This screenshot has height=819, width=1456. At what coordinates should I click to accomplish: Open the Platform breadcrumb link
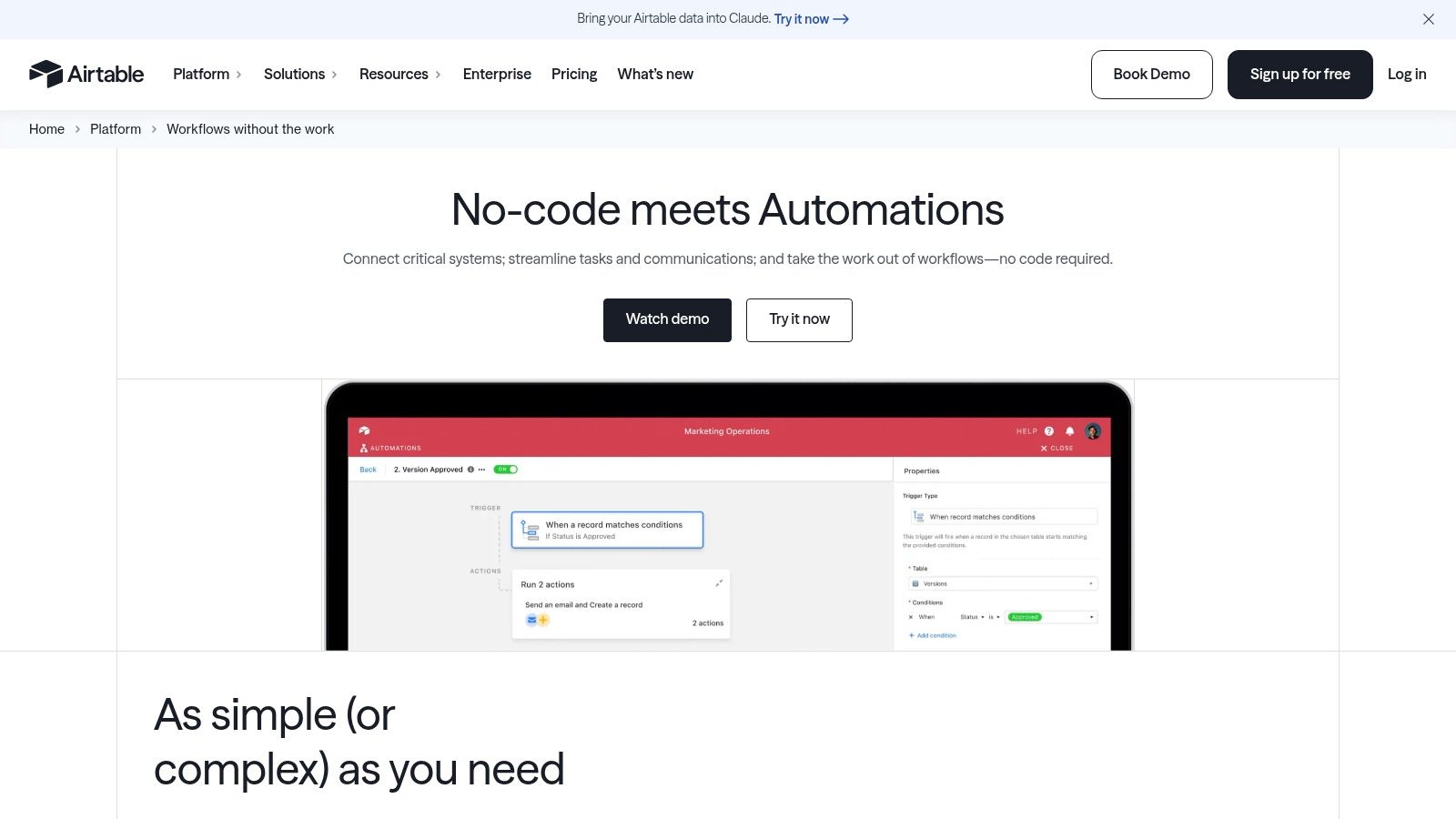click(116, 129)
